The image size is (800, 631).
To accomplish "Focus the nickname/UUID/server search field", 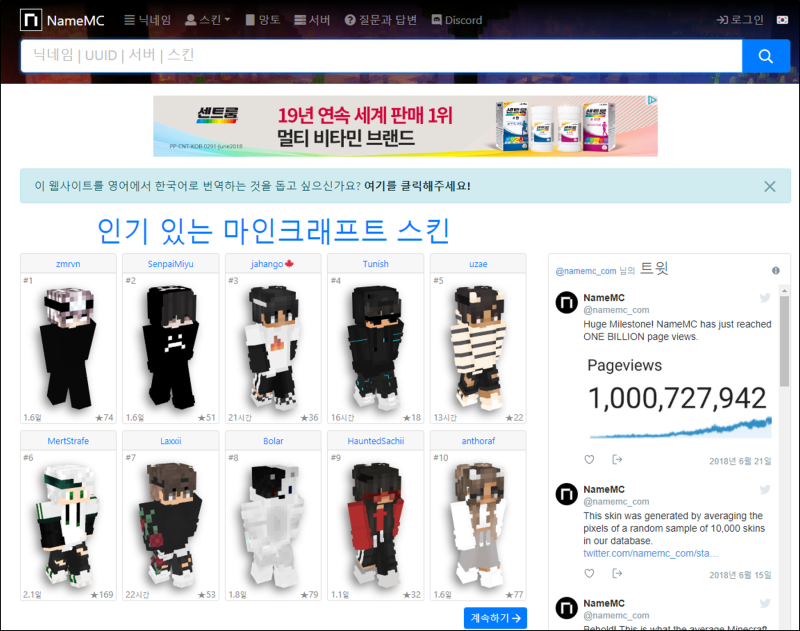I will [x=381, y=56].
